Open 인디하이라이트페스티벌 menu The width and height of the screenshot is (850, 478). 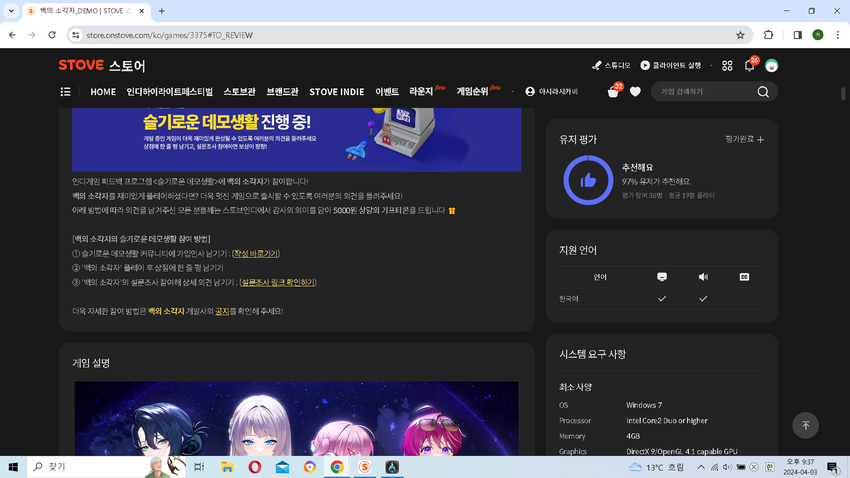point(170,92)
